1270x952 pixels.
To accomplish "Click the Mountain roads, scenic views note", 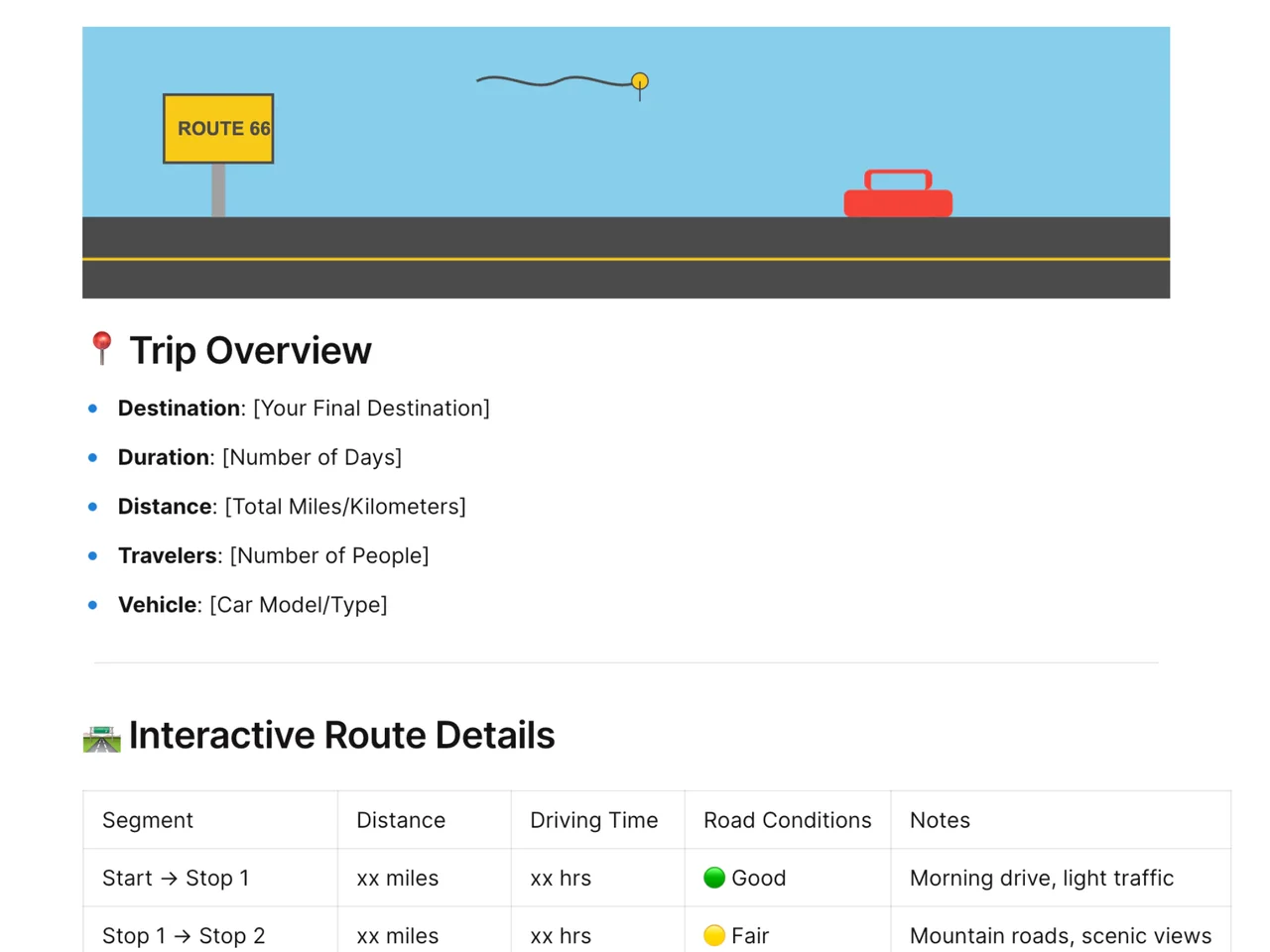I will pyautogui.click(x=1061, y=935).
